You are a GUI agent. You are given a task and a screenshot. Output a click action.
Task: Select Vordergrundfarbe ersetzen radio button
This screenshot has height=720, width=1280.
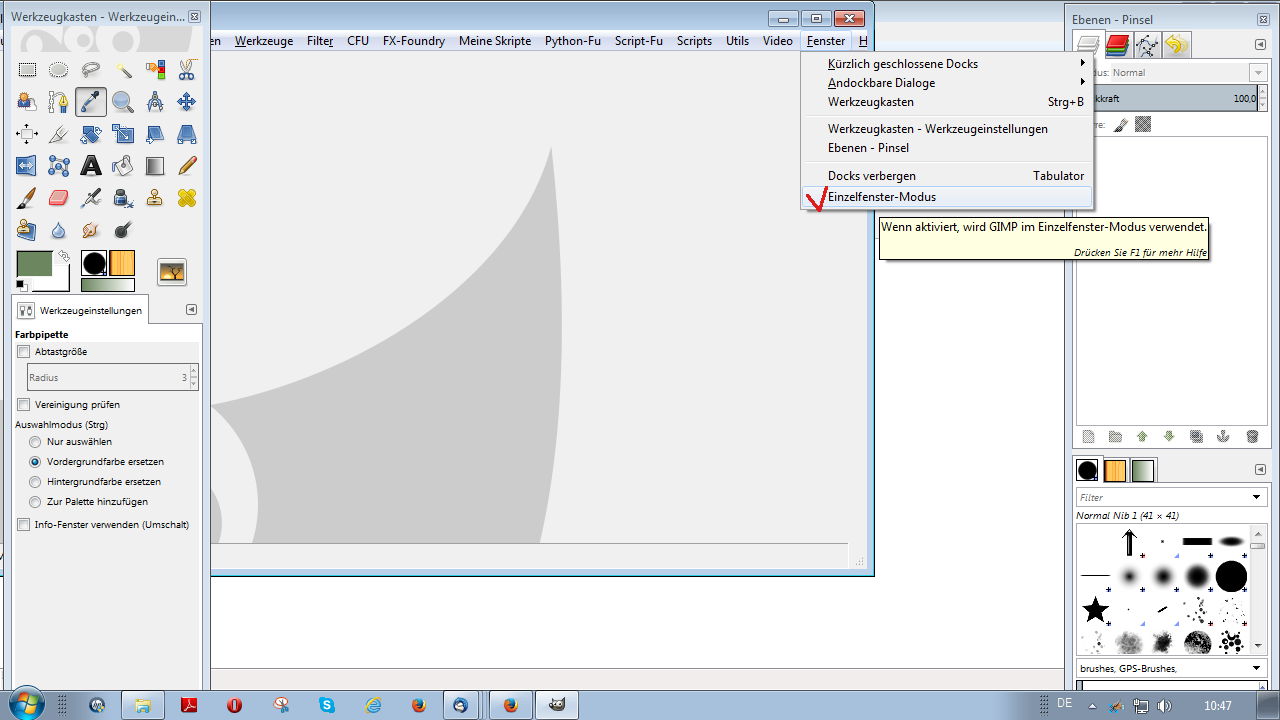(36, 462)
